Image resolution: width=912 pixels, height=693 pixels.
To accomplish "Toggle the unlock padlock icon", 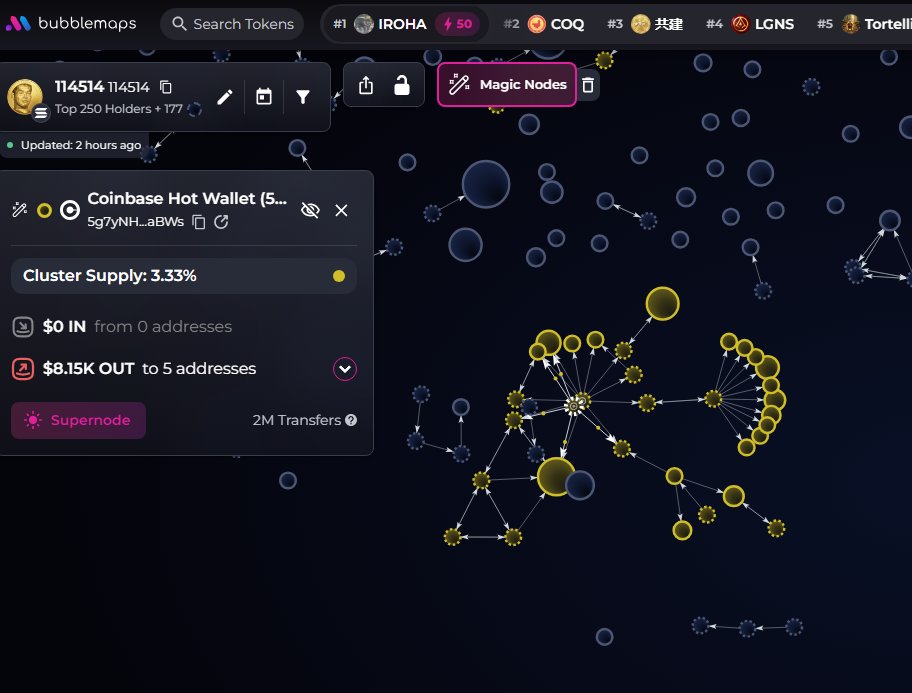I will tap(402, 85).
